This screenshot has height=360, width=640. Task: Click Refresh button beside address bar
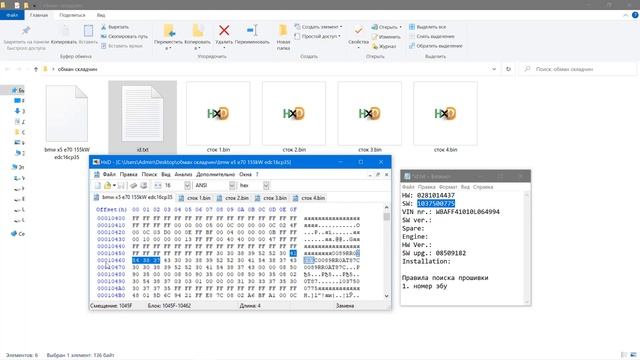508,69
